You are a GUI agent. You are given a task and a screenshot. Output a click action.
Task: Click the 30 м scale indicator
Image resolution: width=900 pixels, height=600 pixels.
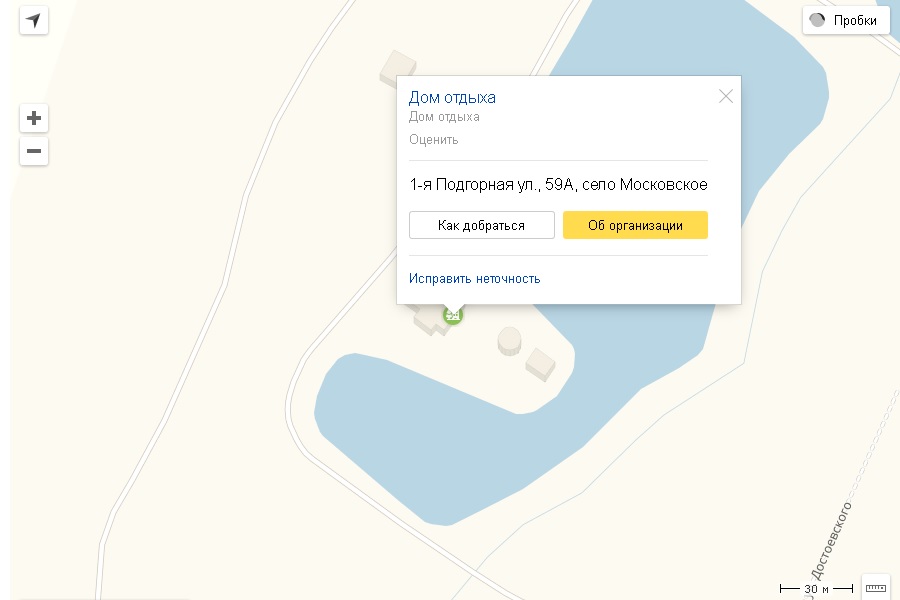tap(816, 589)
